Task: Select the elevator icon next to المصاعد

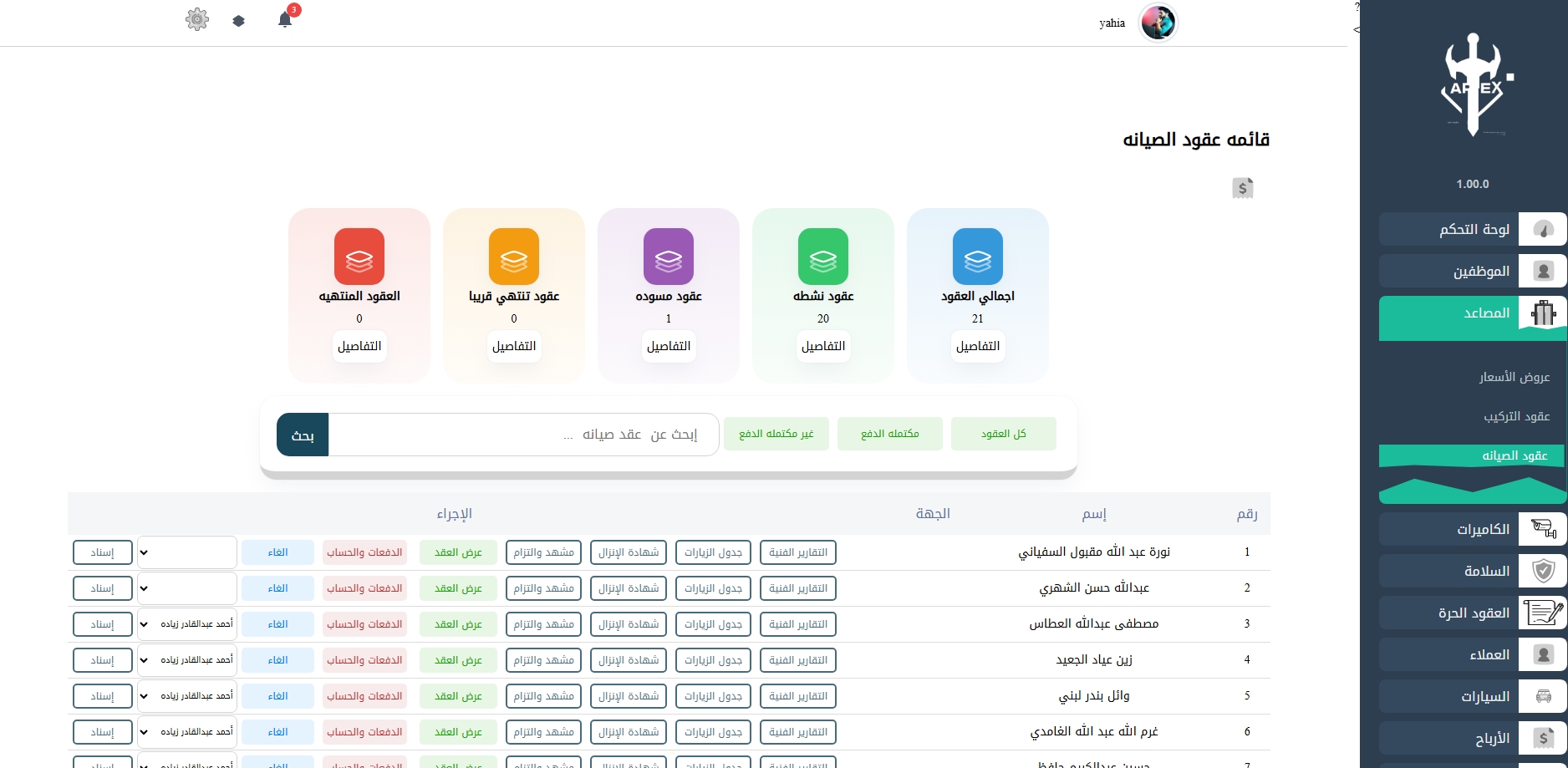Action: [x=1543, y=314]
